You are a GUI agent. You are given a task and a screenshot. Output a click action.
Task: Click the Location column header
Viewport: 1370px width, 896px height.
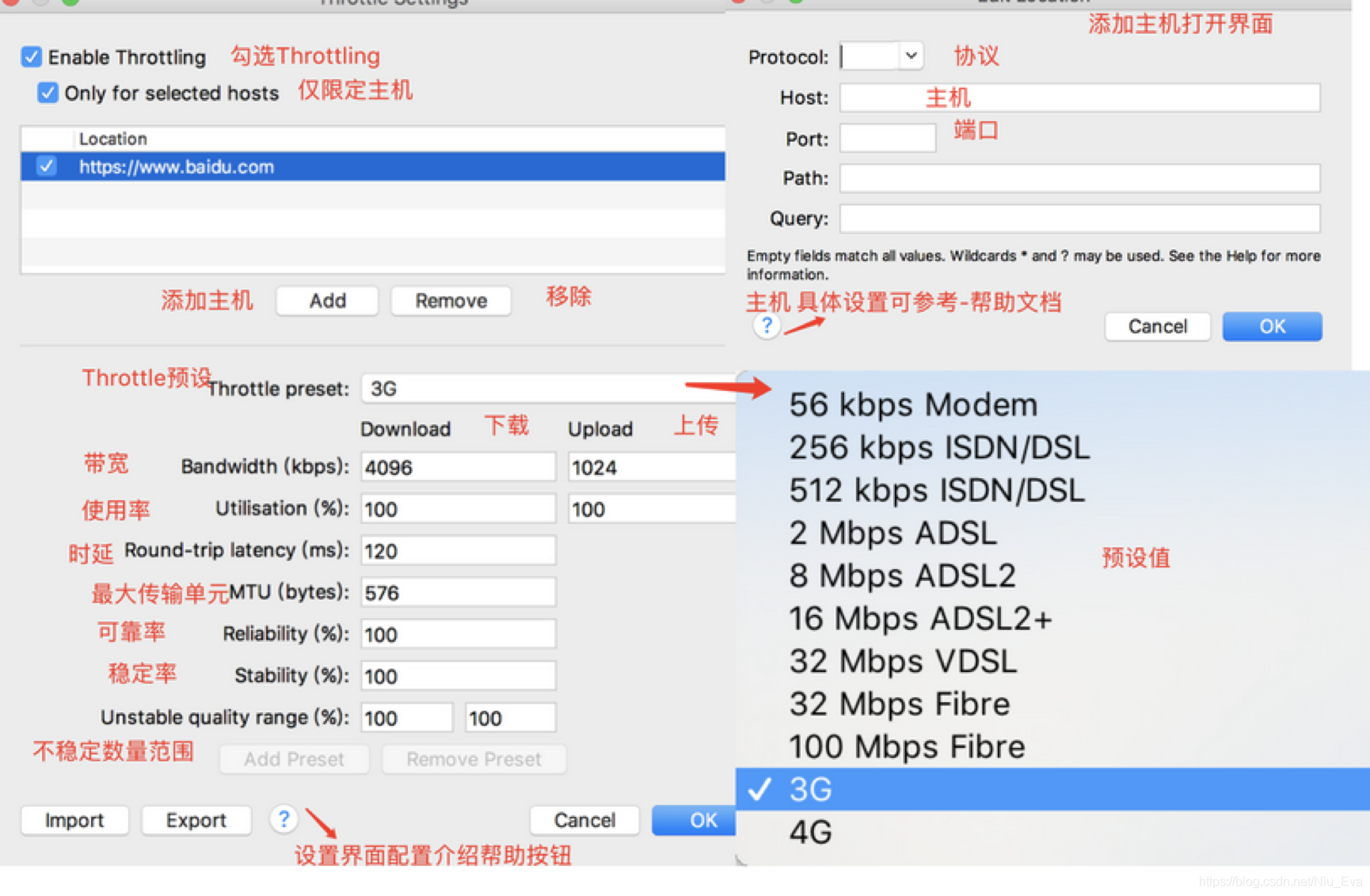[x=113, y=139]
